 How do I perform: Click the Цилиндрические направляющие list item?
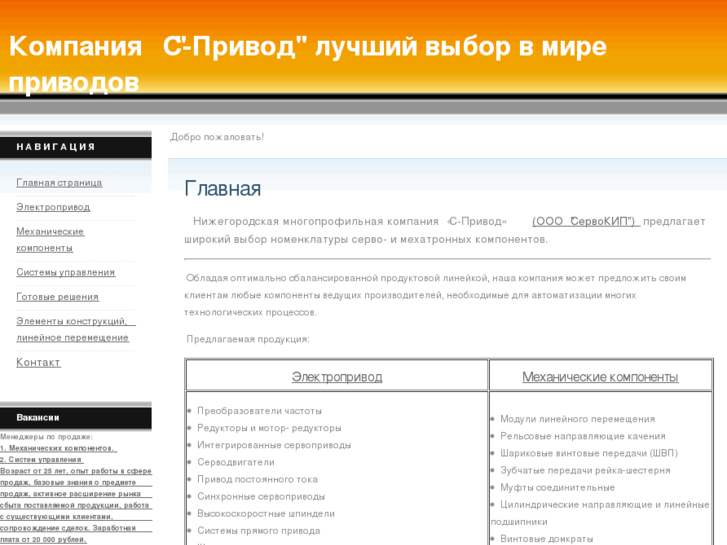600,513
